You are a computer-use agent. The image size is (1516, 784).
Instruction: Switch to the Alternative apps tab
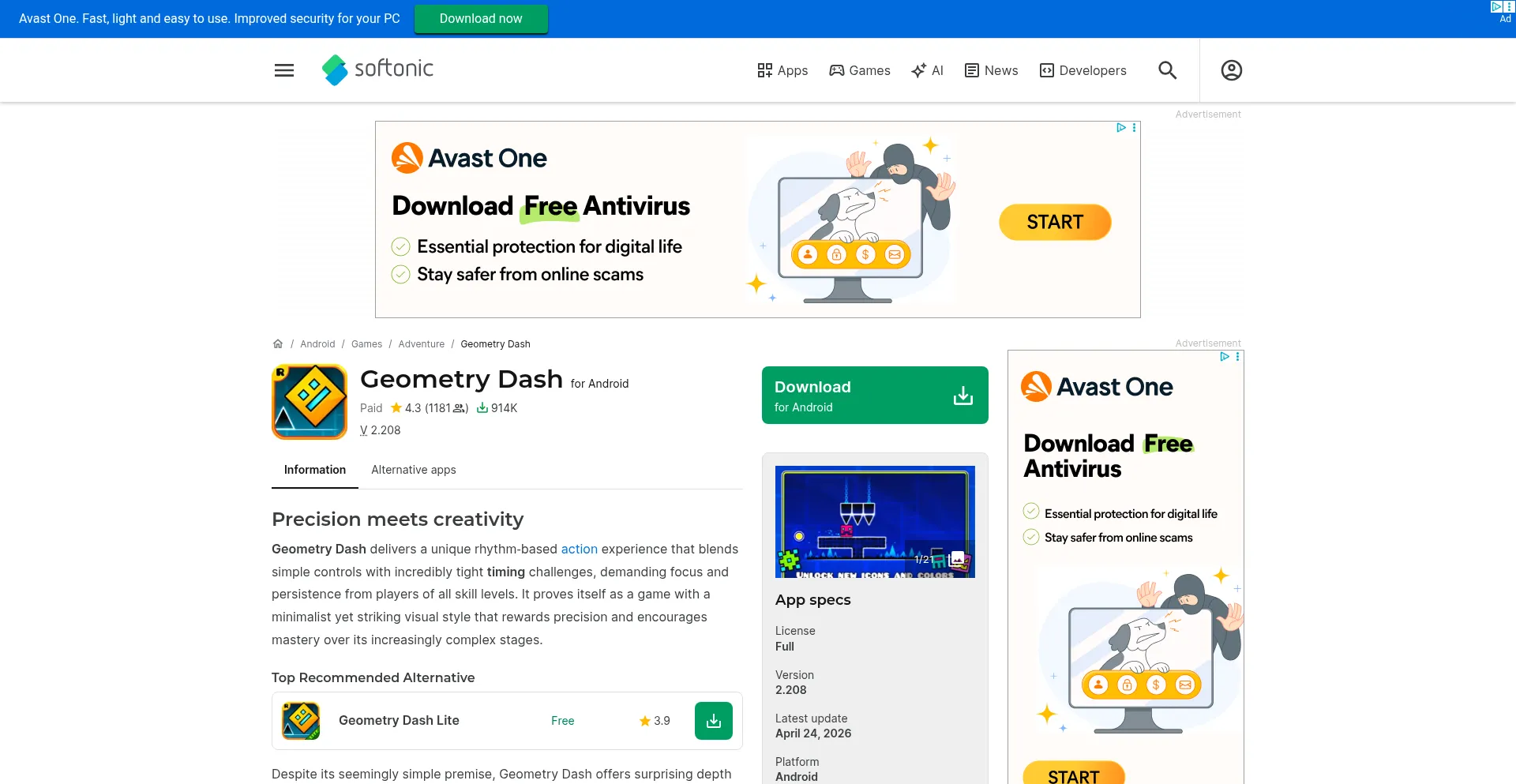click(x=414, y=470)
